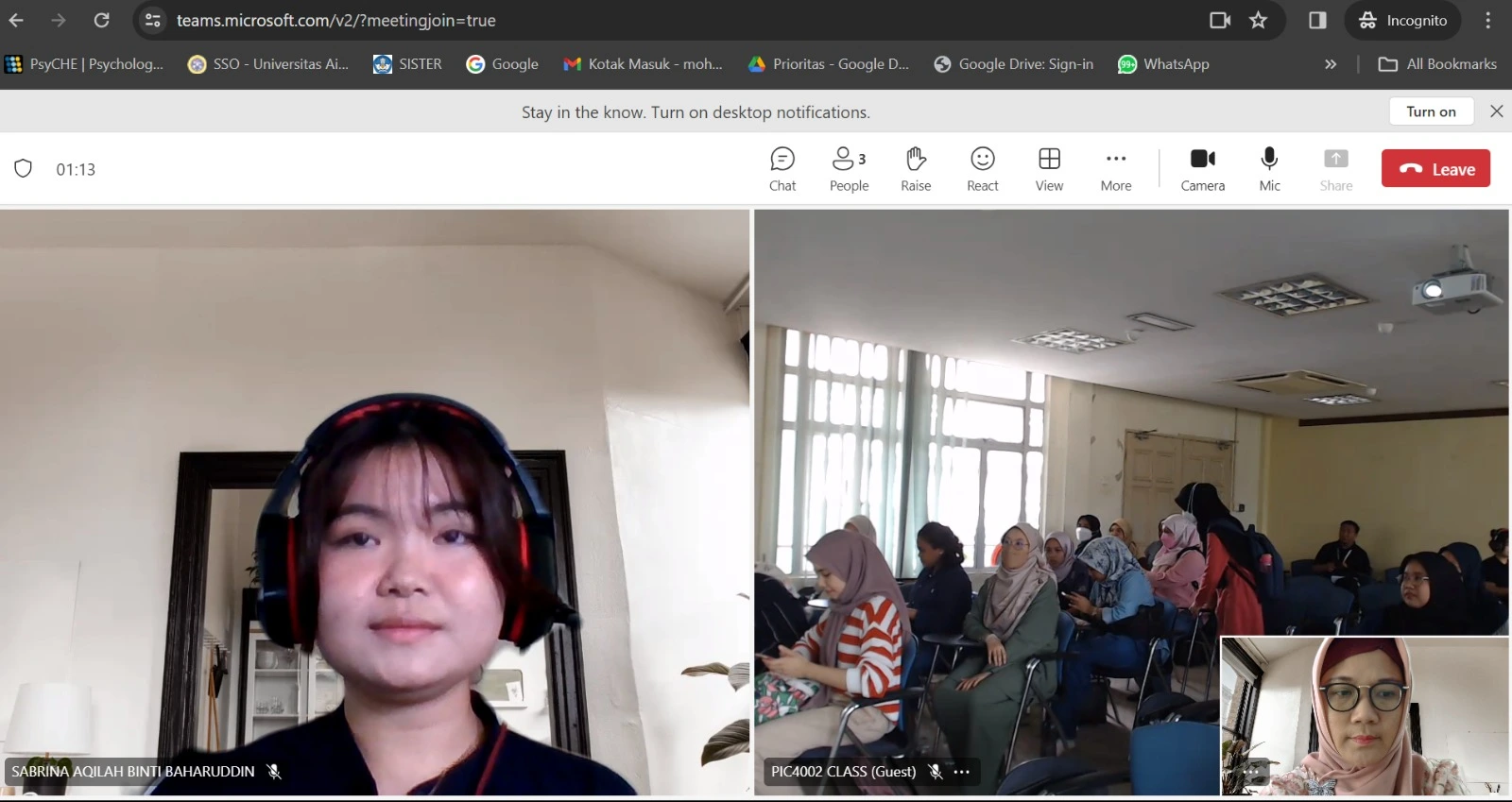1512x802 pixels.
Task: Toggle the Mic mute
Action: [x=1270, y=170]
